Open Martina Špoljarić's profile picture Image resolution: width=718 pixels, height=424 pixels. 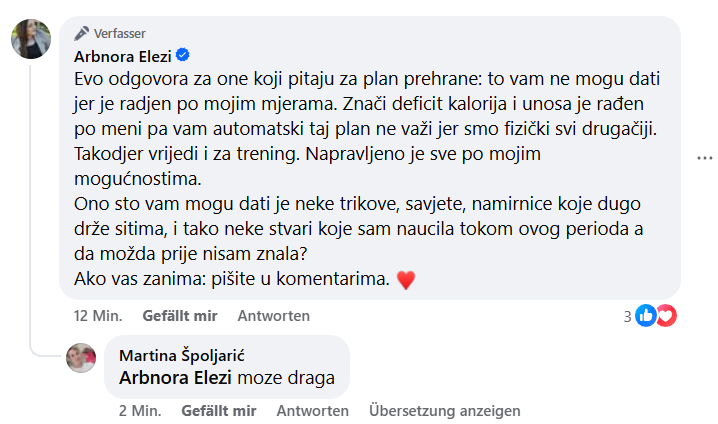click(x=80, y=357)
